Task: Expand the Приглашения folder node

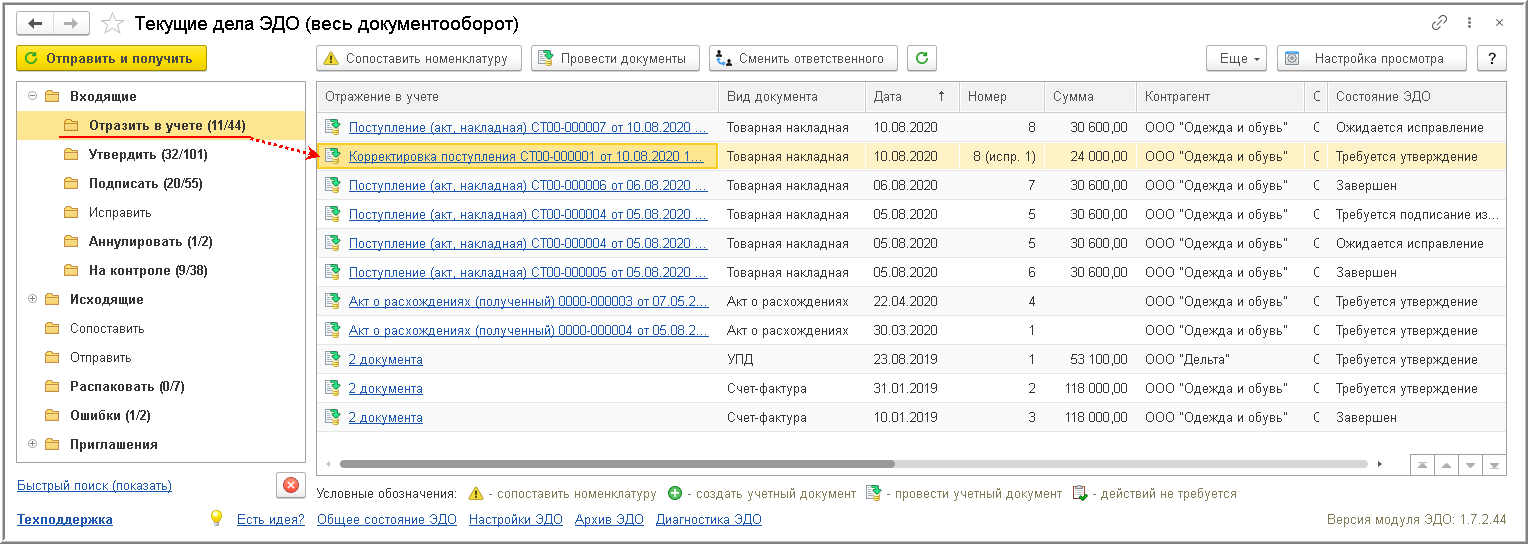Action: click(x=33, y=444)
